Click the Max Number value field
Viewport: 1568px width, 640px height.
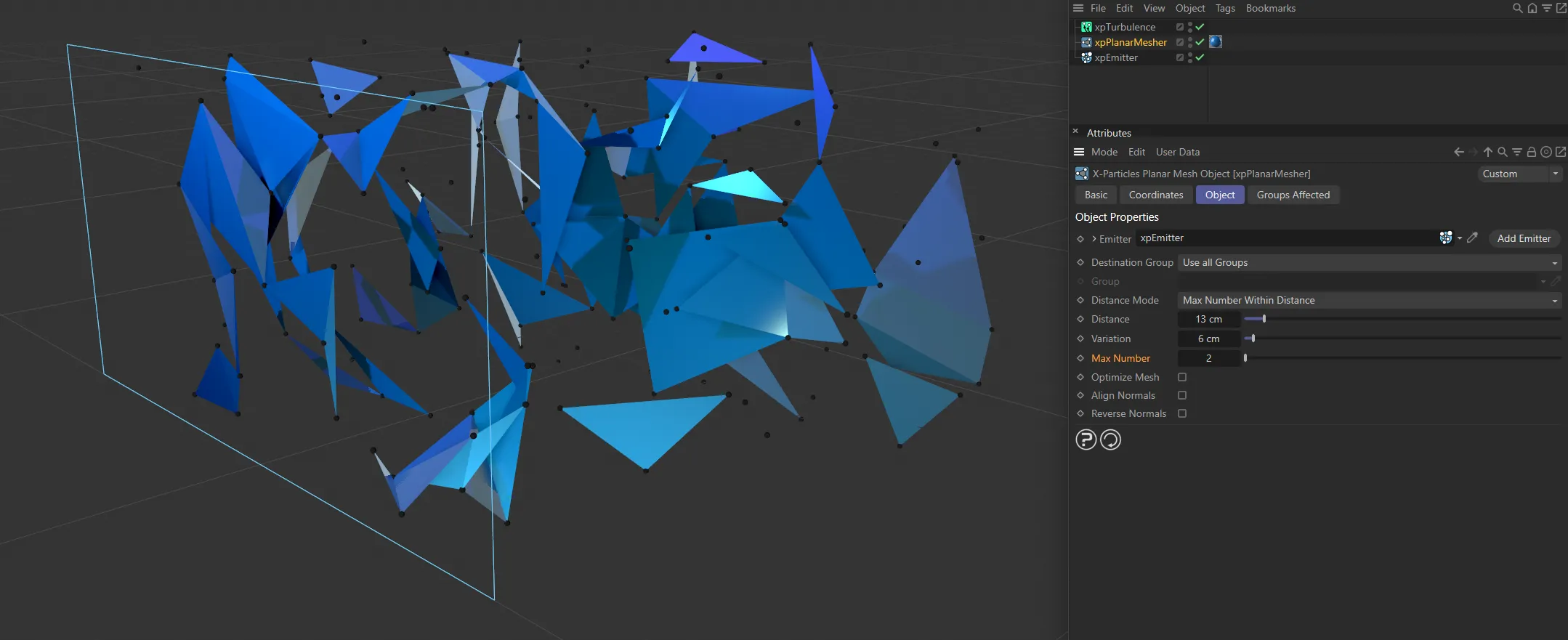1208,358
